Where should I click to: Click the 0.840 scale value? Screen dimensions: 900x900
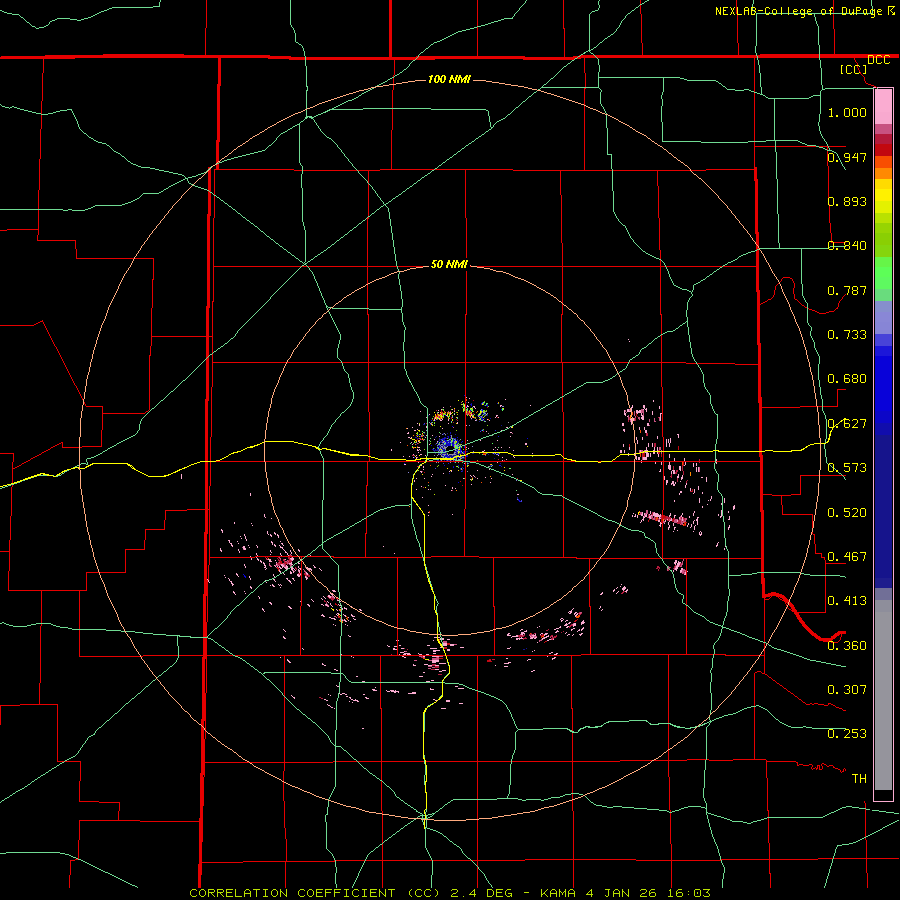(847, 246)
